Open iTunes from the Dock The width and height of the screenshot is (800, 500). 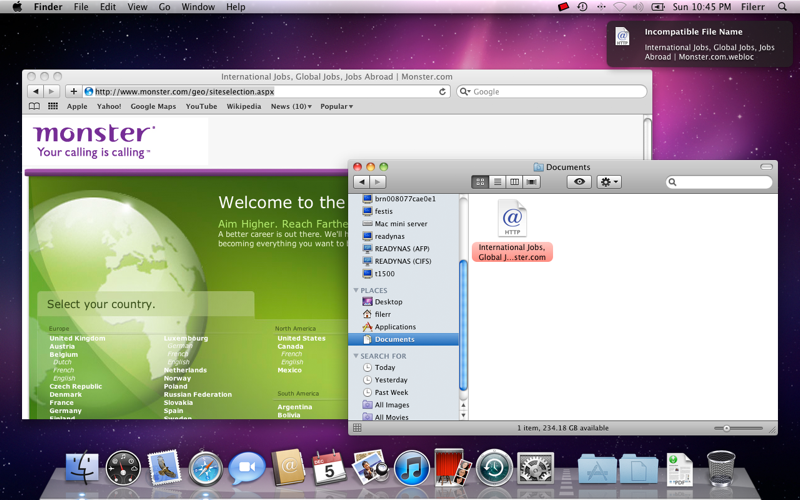click(x=411, y=468)
